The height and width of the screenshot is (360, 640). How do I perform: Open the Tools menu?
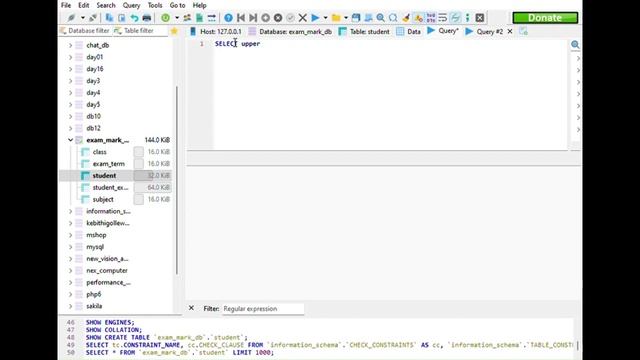tap(155, 5)
